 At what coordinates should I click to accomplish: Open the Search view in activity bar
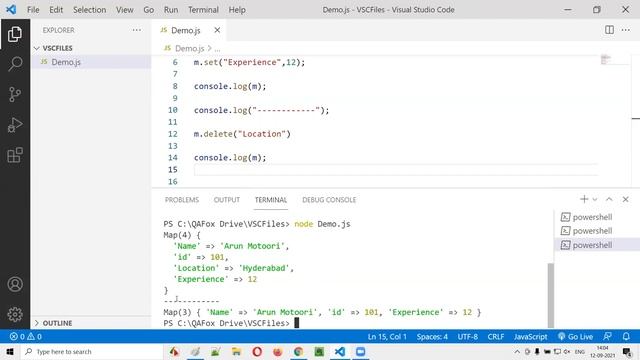(x=15, y=64)
